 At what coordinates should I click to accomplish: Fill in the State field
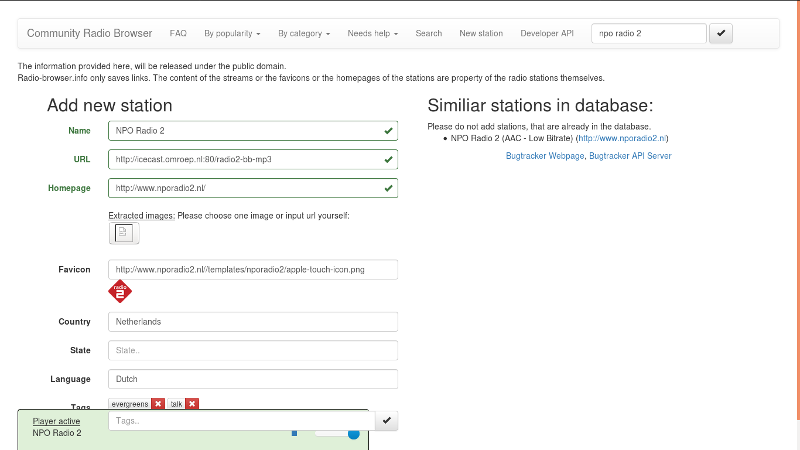253,350
